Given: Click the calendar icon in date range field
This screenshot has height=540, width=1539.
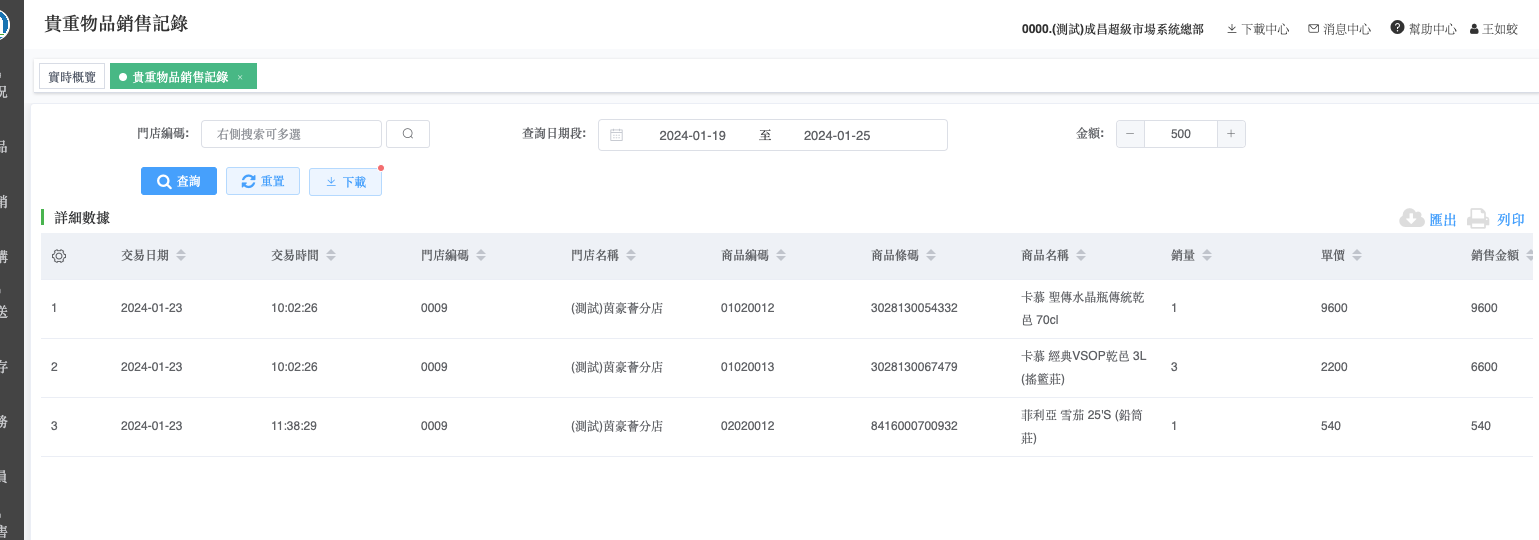Looking at the screenshot, I should pos(617,135).
